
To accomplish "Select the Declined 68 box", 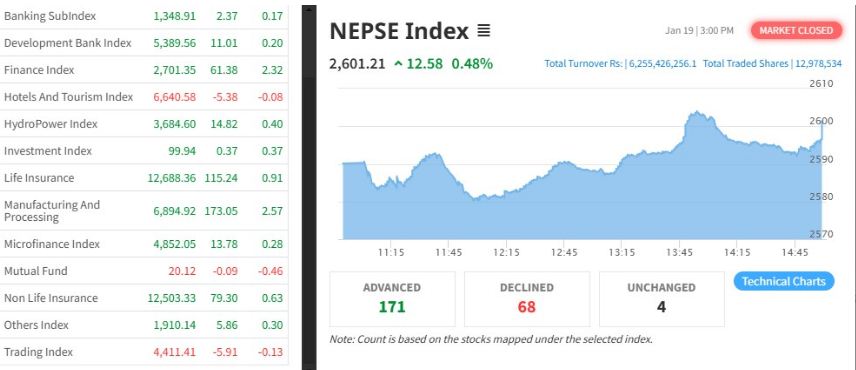I will (527, 299).
